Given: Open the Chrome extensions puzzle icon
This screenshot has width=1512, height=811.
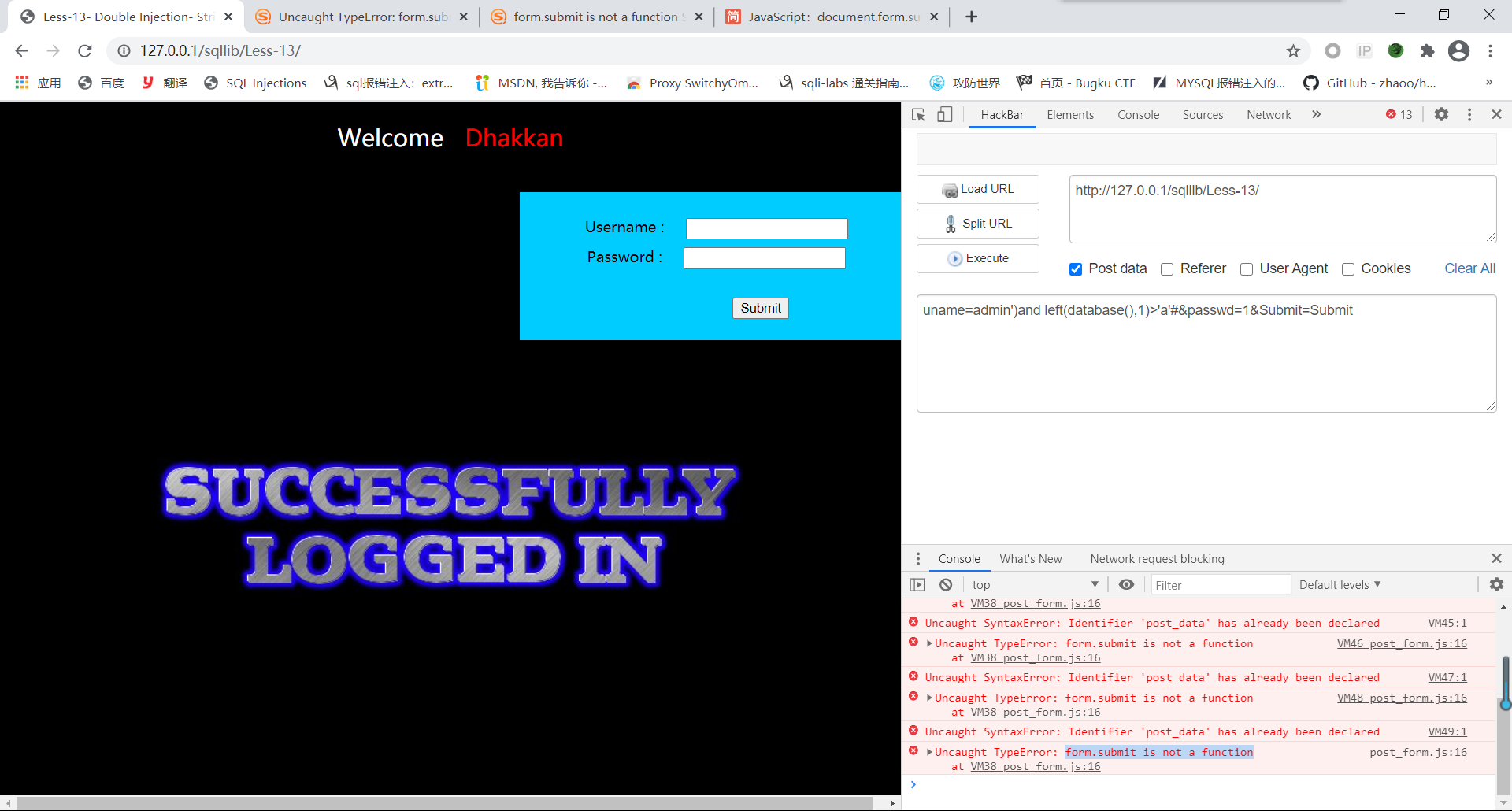Looking at the screenshot, I should click(1427, 51).
